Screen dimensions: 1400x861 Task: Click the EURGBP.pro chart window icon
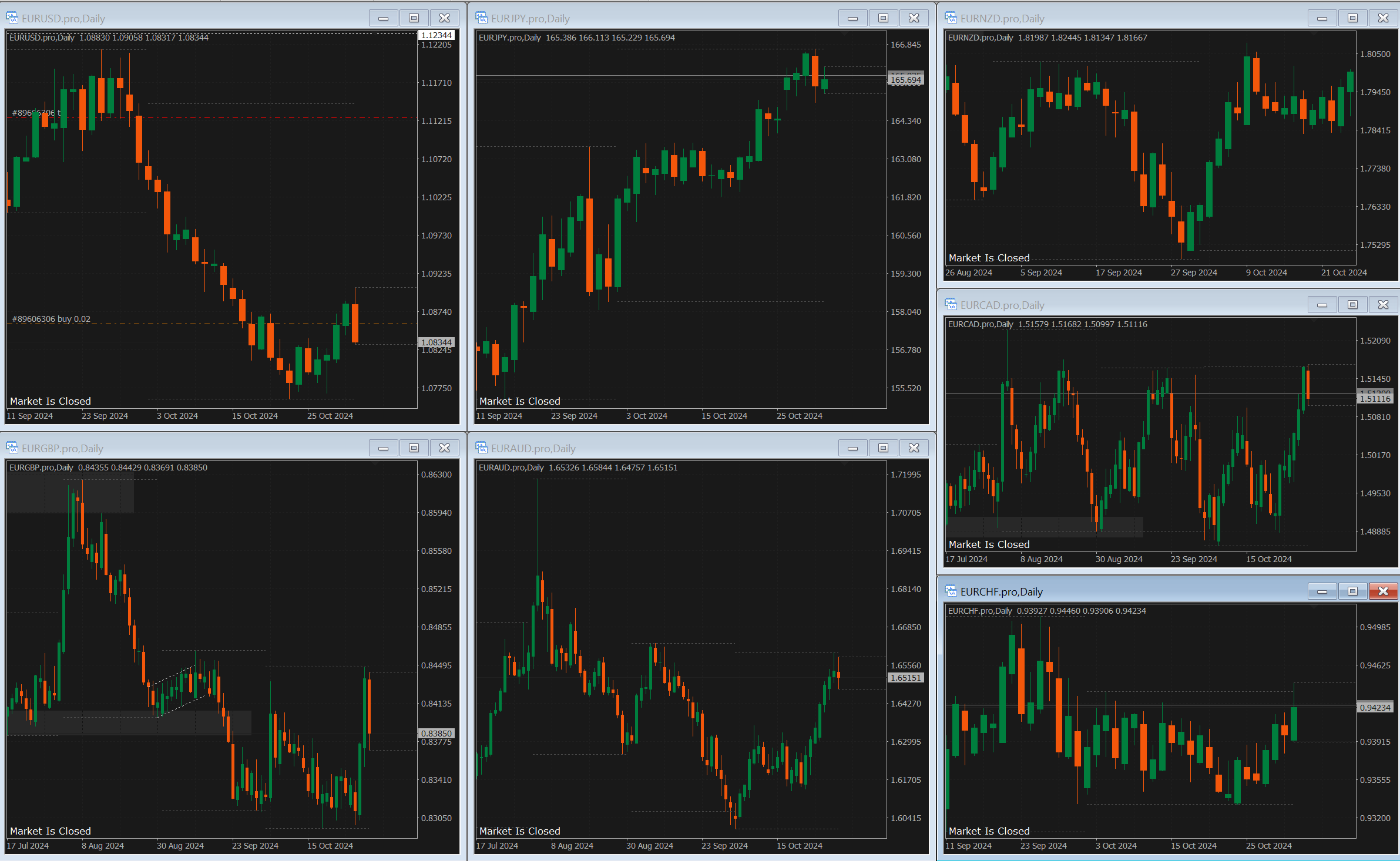(12, 448)
